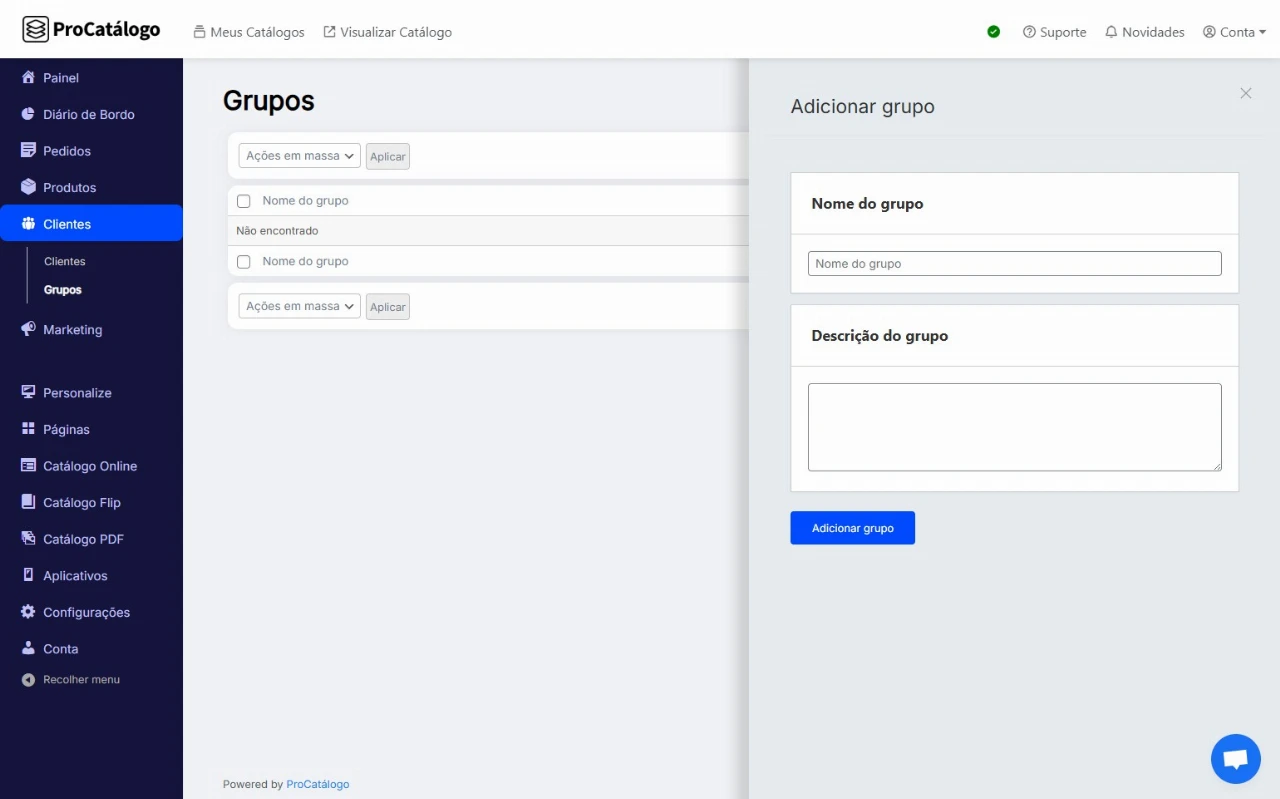The height and width of the screenshot is (799, 1280).
Task: Open the Meus Catálogos menu
Action: [x=249, y=32]
